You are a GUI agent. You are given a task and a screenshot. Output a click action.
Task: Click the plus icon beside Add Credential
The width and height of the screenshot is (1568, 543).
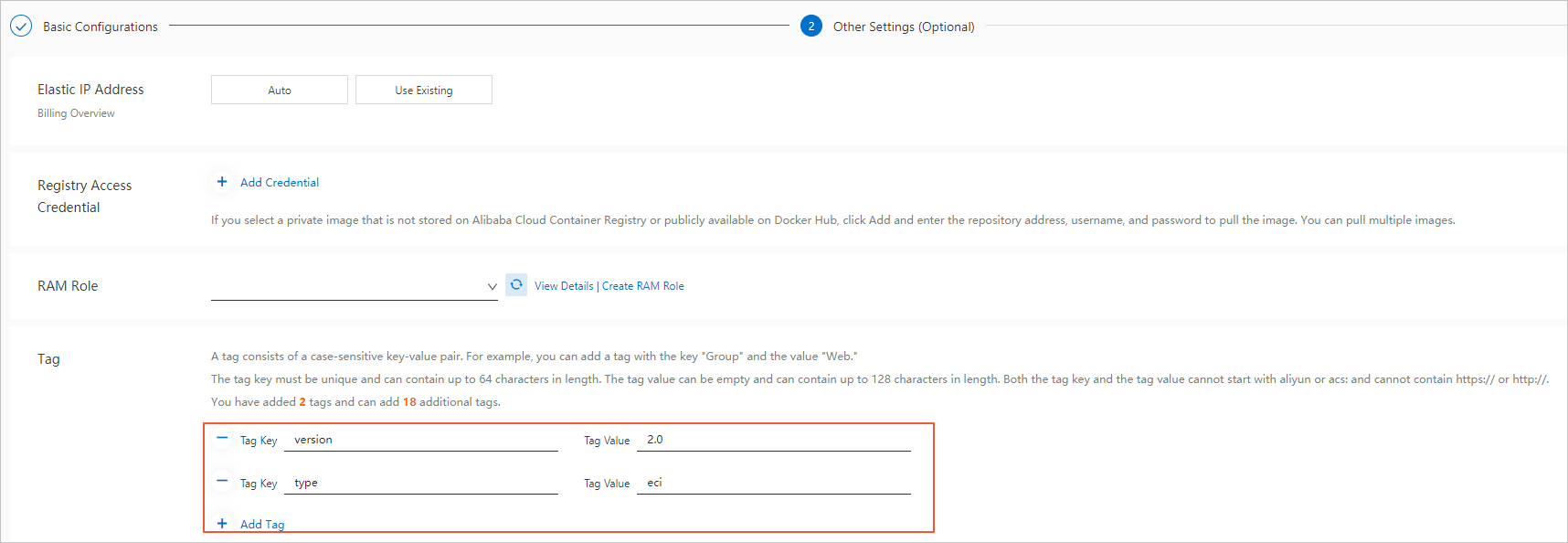coord(222,182)
